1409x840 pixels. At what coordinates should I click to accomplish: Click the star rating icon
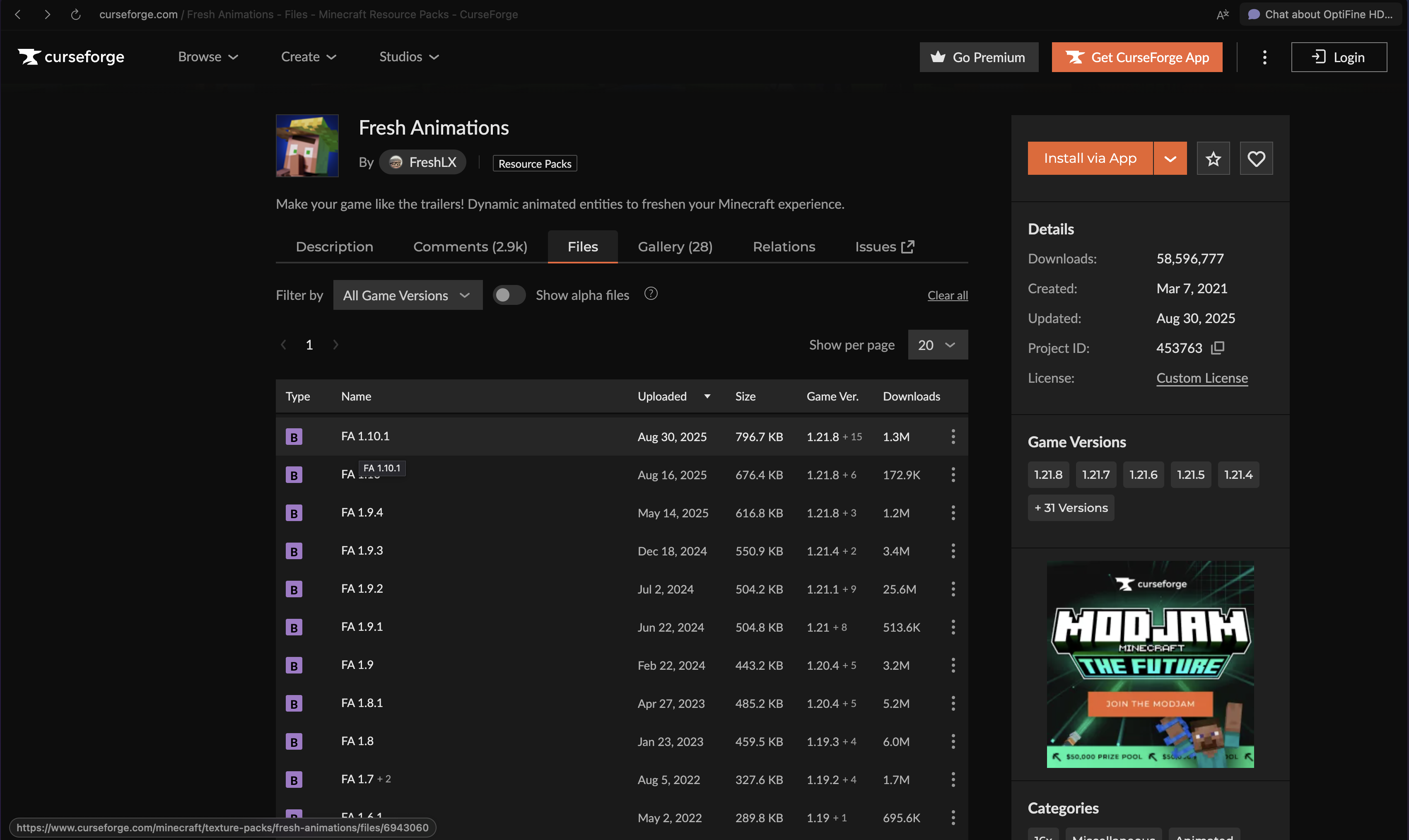[1213, 159]
